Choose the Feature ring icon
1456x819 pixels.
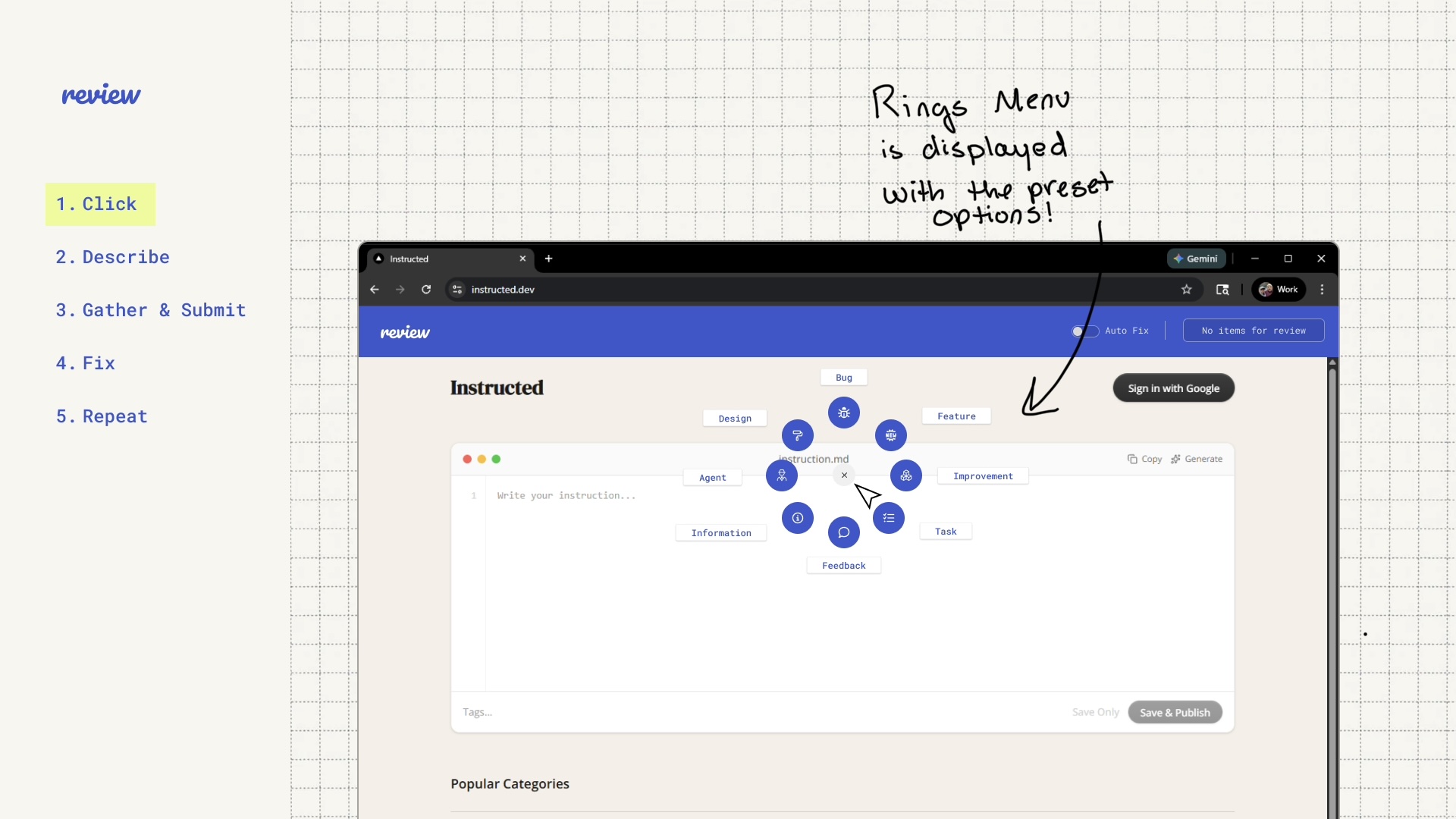tap(891, 435)
